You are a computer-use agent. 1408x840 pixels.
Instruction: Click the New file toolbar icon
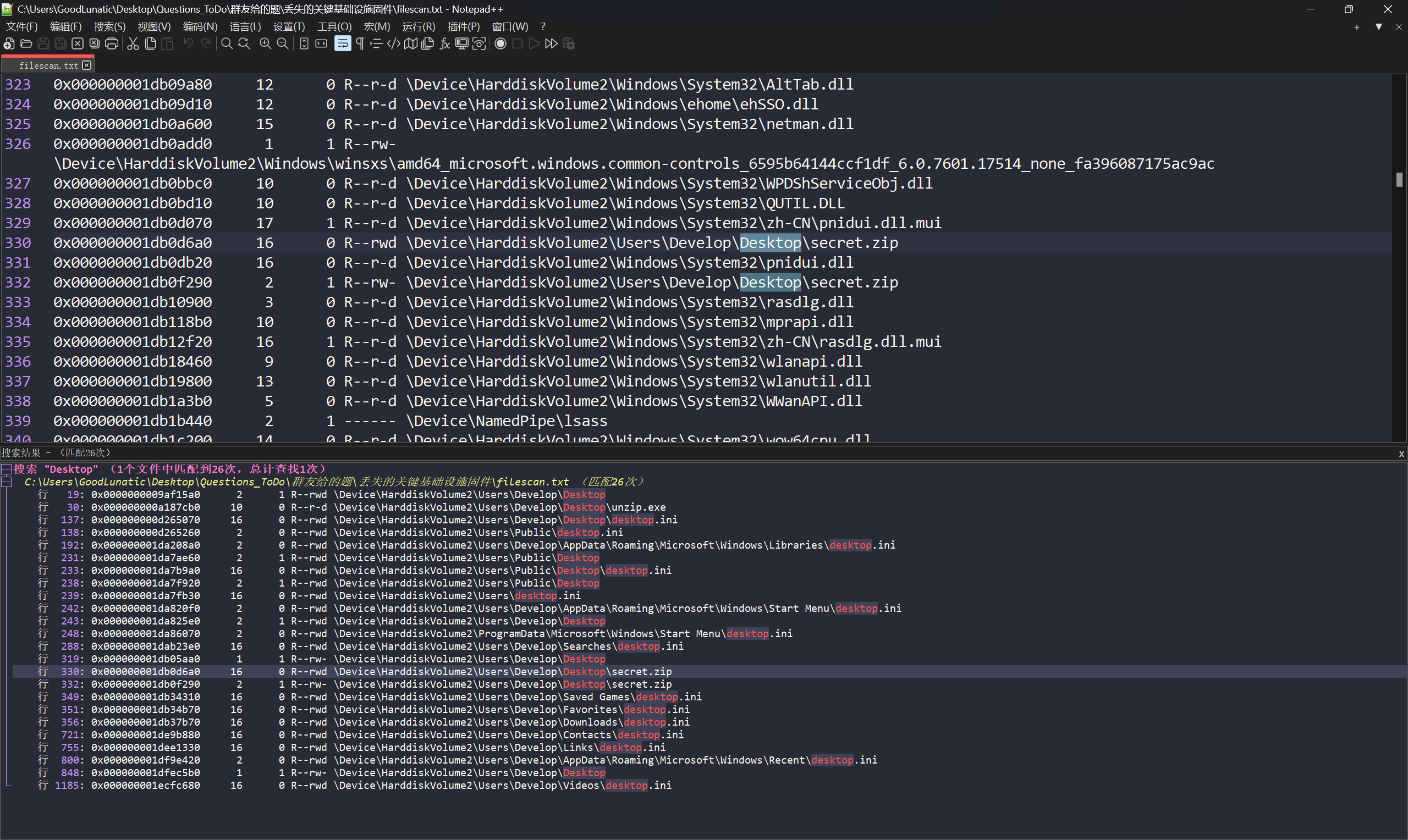point(9,43)
